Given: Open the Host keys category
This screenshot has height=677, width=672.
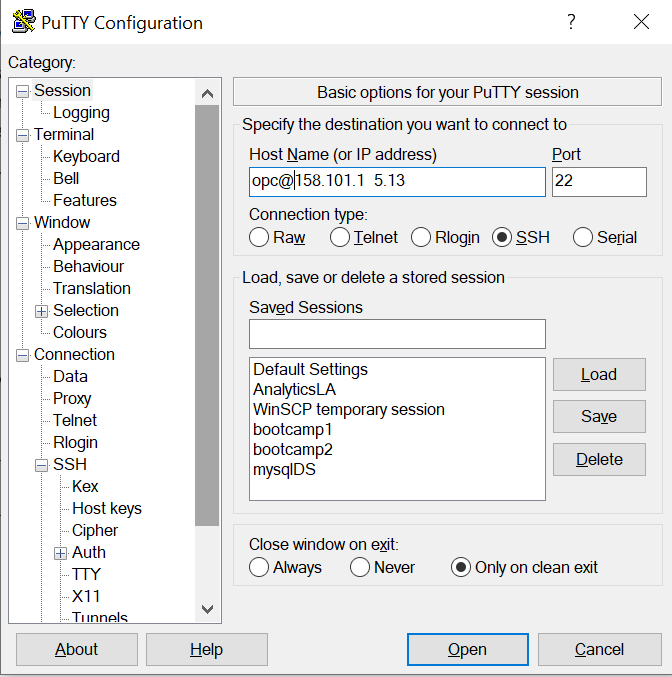Looking at the screenshot, I should coord(106,508).
